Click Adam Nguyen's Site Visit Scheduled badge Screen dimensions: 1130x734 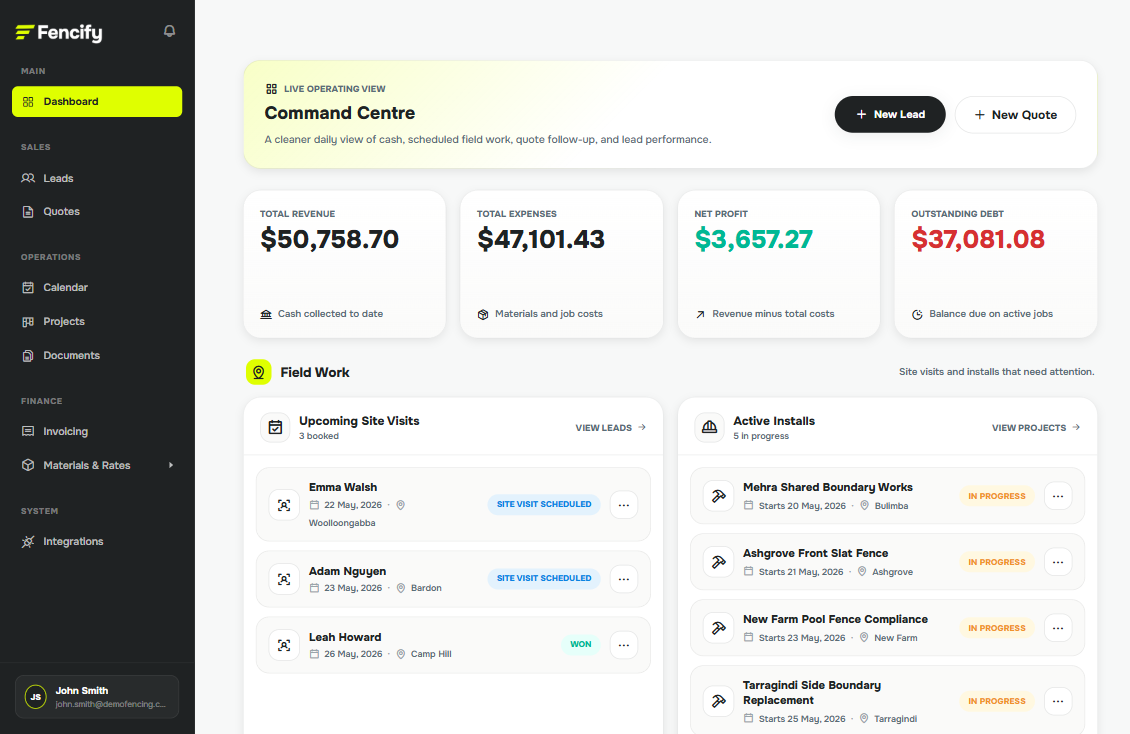[544, 578]
